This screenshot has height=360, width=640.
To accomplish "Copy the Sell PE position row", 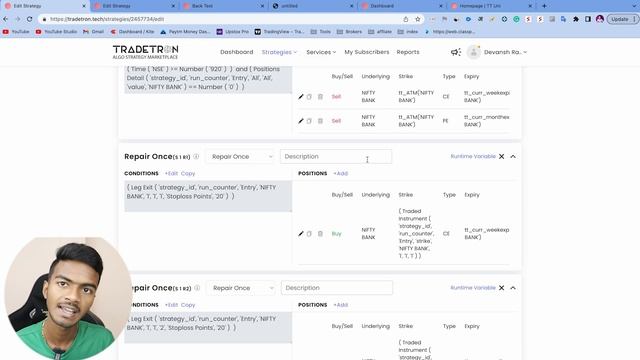I will 309,121.
